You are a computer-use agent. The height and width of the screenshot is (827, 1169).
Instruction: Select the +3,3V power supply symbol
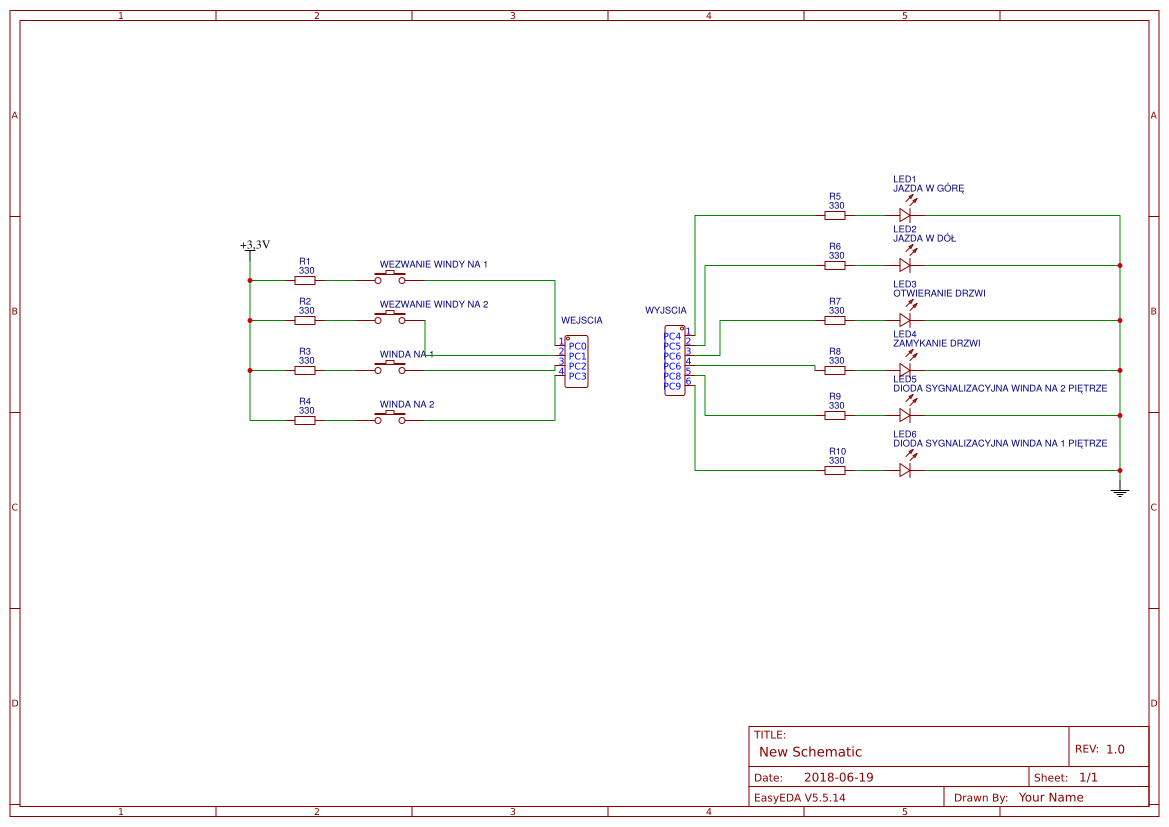click(x=250, y=251)
